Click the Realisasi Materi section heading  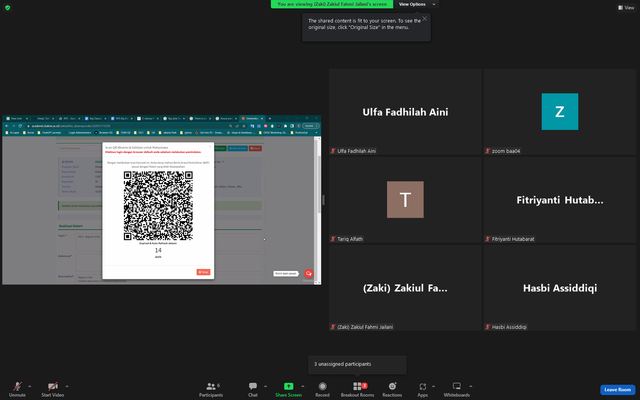click(x=71, y=226)
